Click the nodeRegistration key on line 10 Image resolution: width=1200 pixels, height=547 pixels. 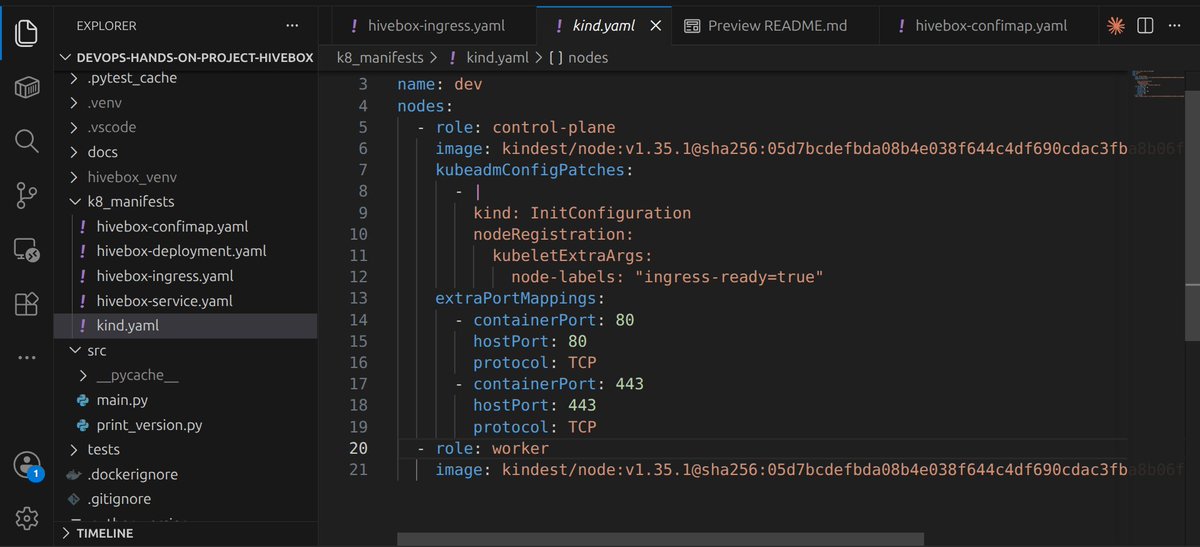point(549,234)
